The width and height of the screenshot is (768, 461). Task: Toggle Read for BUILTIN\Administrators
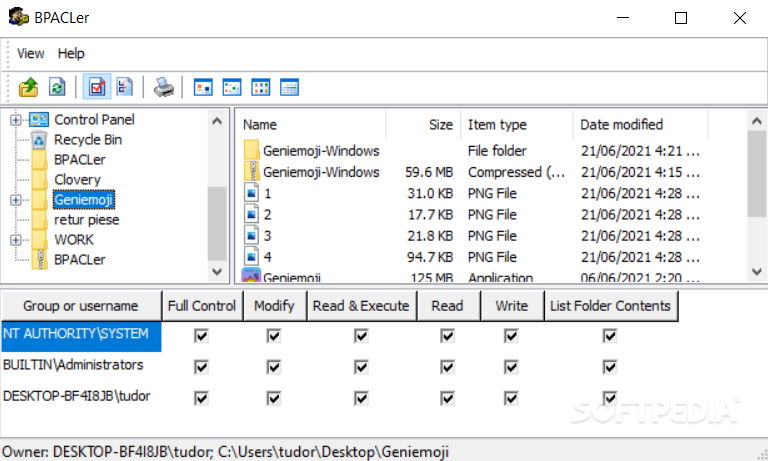click(447, 367)
